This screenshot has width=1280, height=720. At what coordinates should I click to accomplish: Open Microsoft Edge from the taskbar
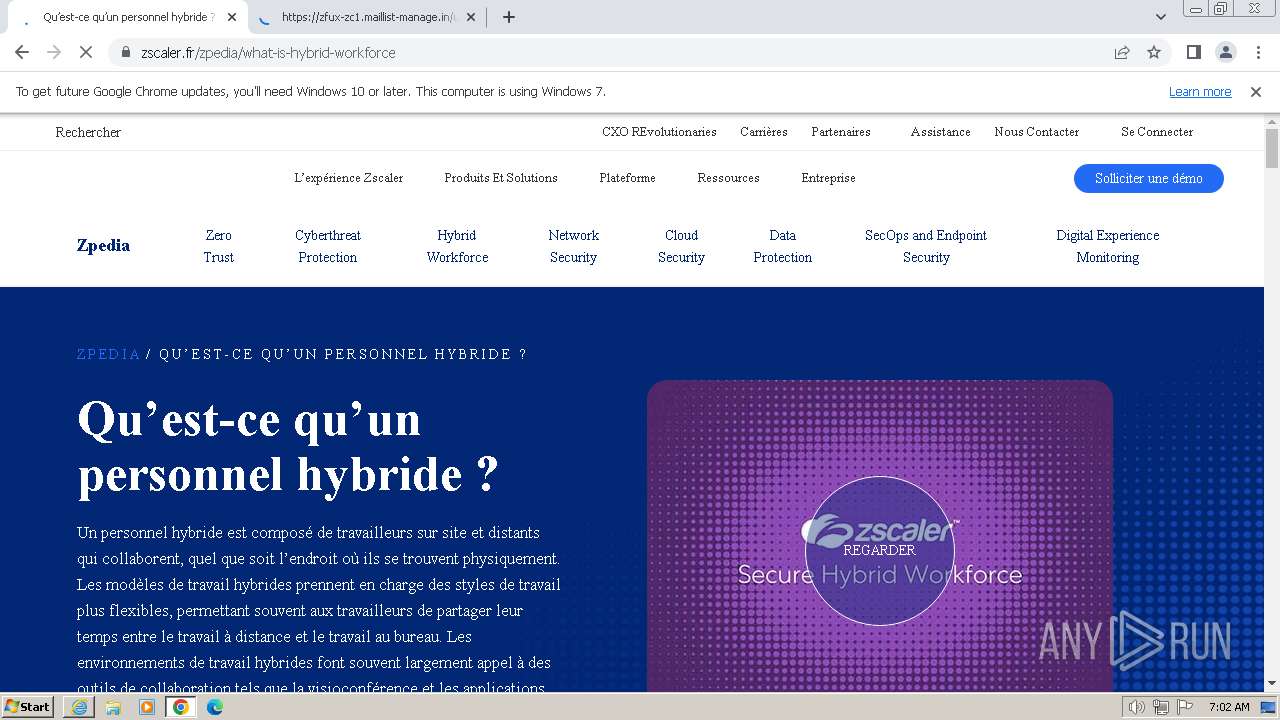(215, 707)
